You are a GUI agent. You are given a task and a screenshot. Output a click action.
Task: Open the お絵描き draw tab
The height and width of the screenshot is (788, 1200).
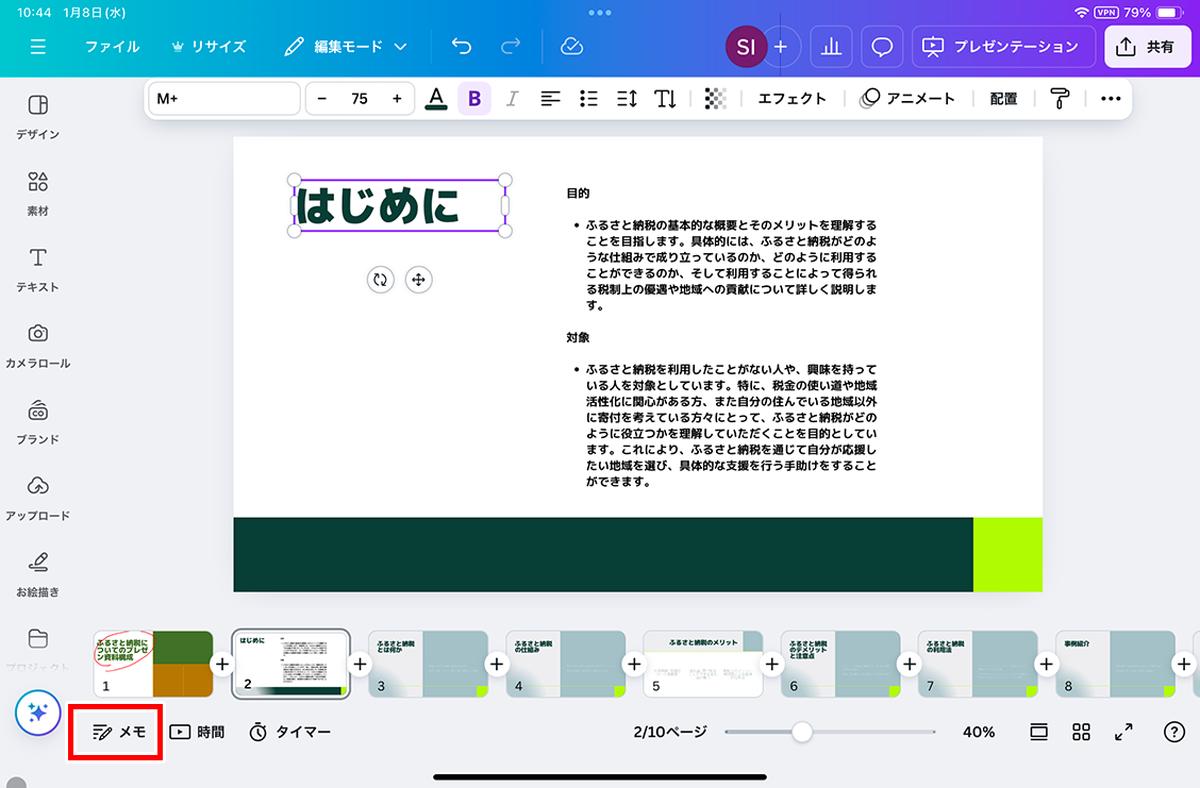pos(38,573)
